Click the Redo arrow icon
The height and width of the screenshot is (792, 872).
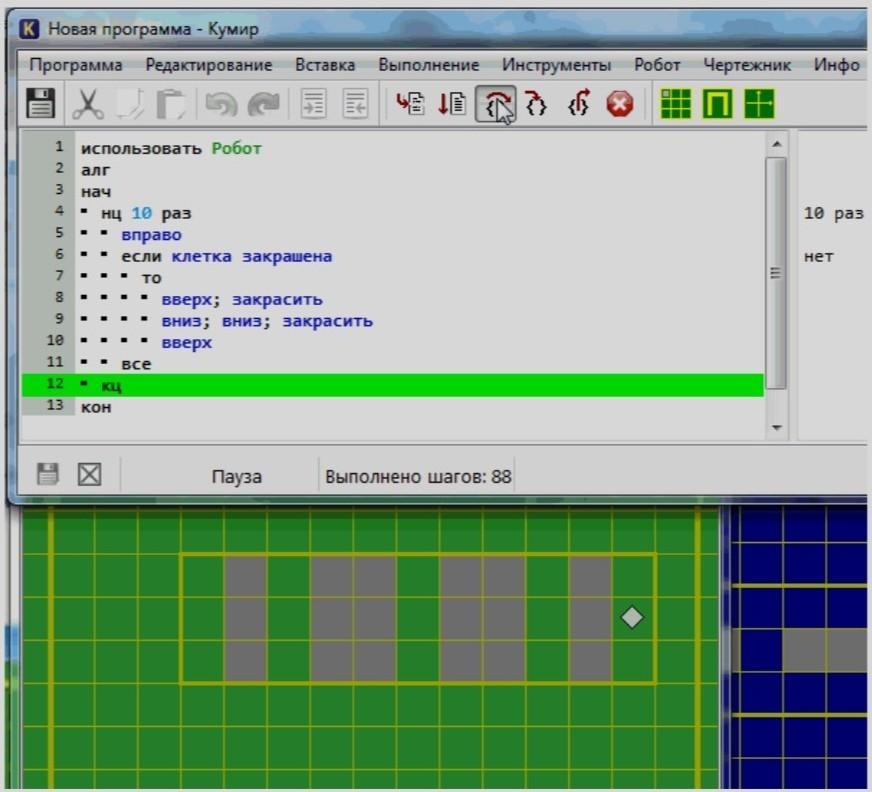[x=263, y=104]
